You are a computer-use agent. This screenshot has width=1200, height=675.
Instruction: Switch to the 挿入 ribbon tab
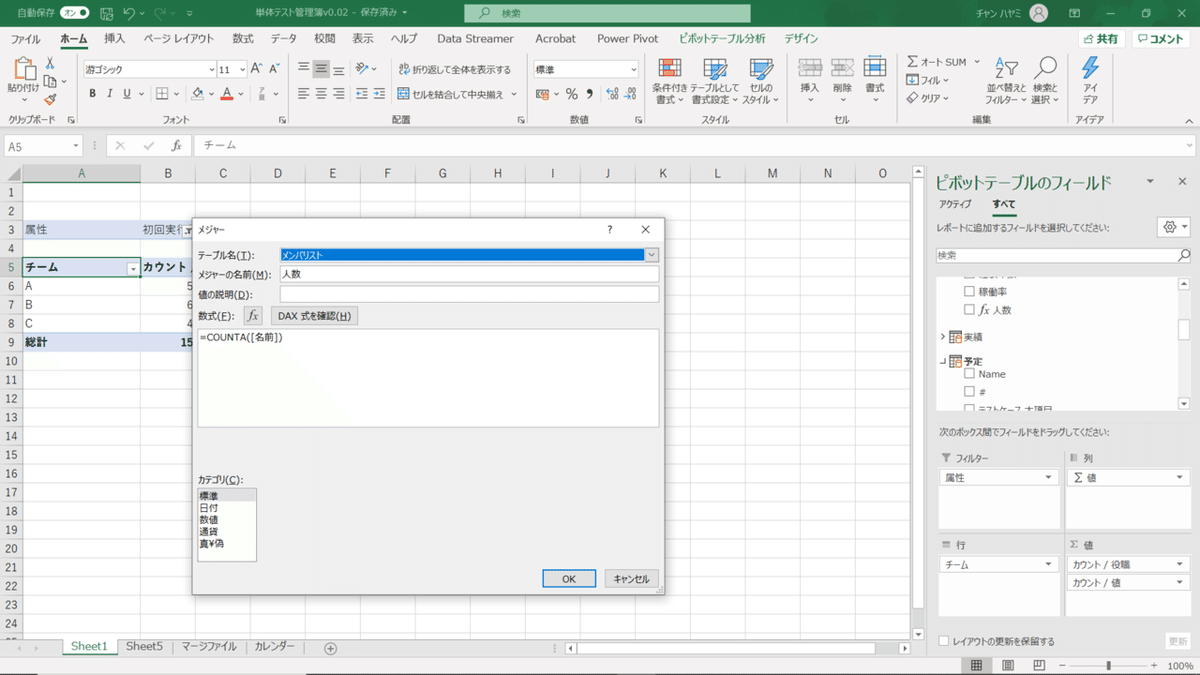pos(115,39)
